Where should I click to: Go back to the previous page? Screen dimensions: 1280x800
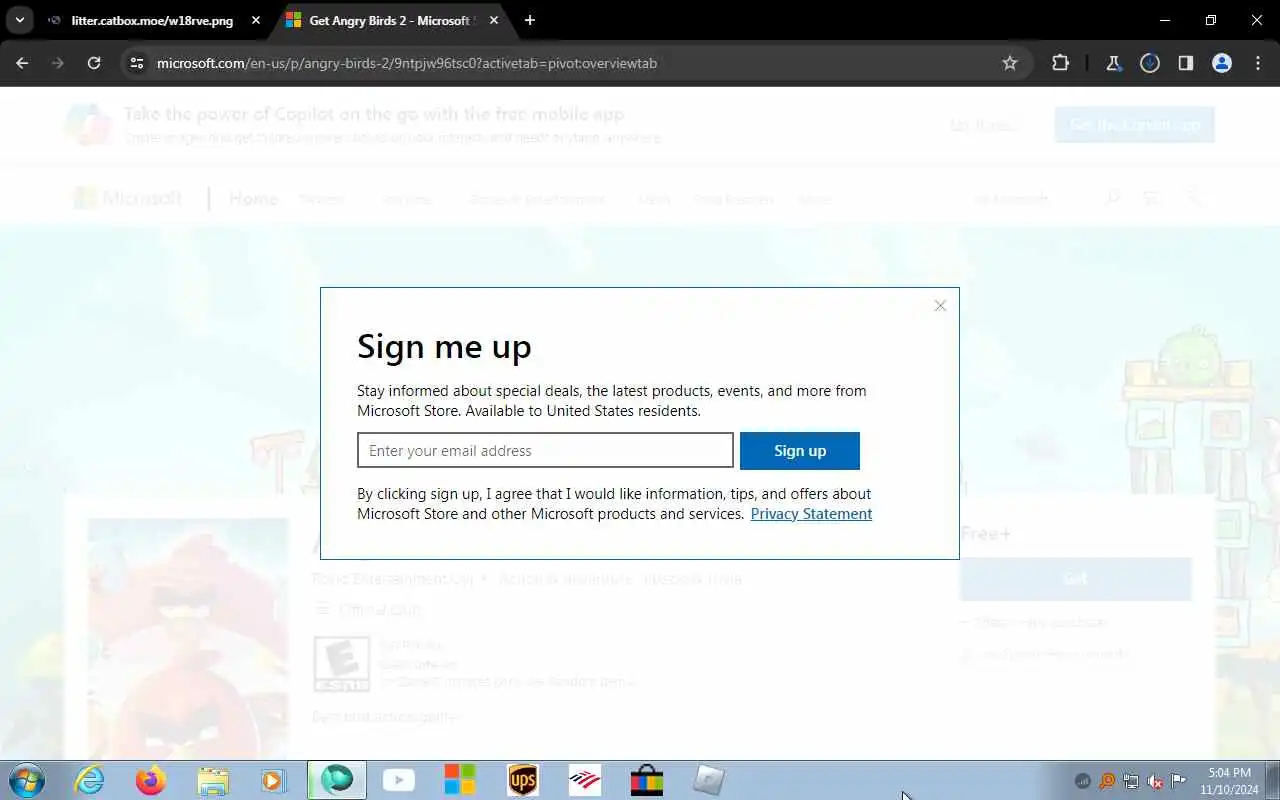22,63
